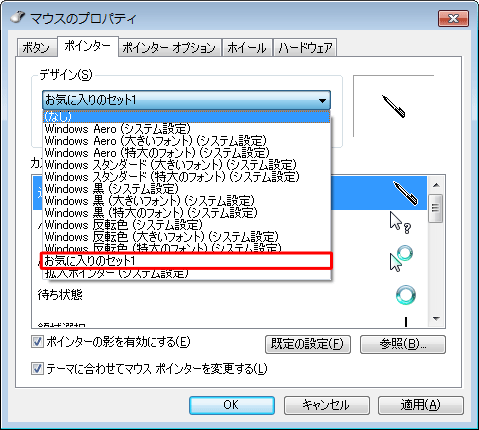
Task: Choose Windows 黒 (大きいフォント) scheme
Action: tap(187, 201)
